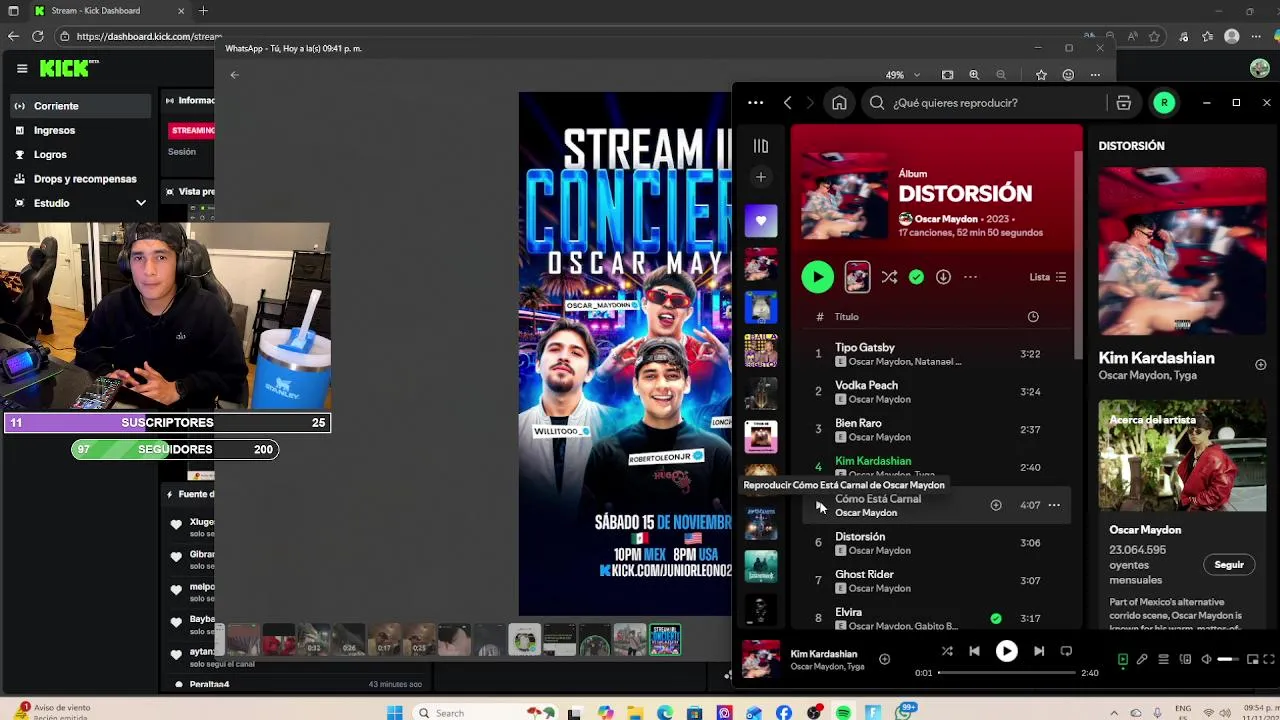Open the Lista view dropdown

point(1048,277)
